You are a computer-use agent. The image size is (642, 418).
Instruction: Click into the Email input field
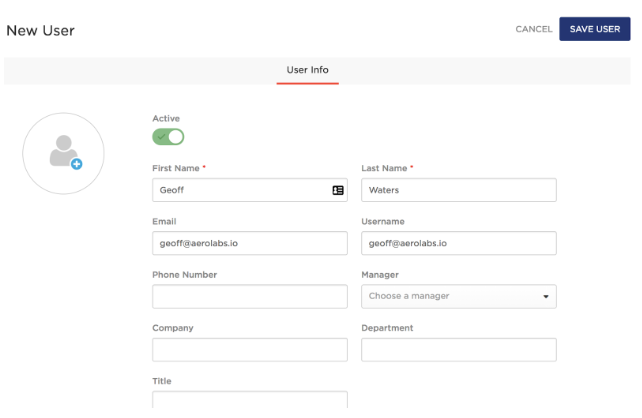[250, 243]
